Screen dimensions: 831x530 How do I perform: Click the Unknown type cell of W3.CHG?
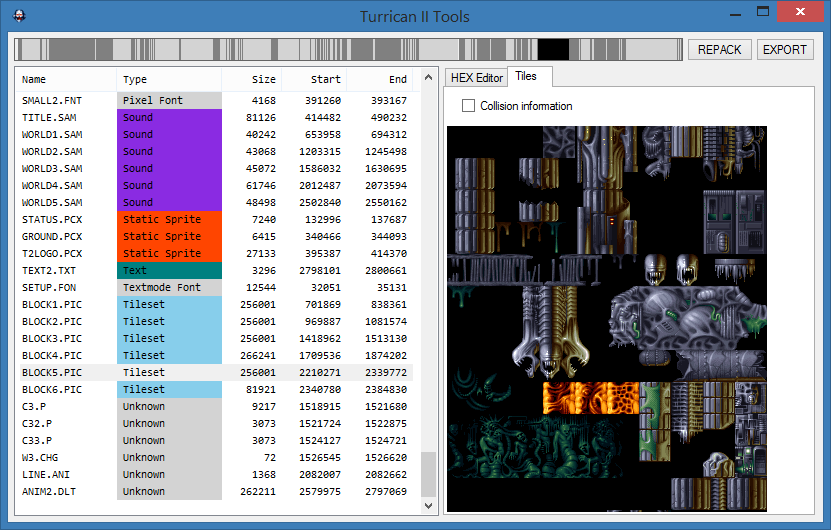(x=169, y=457)
